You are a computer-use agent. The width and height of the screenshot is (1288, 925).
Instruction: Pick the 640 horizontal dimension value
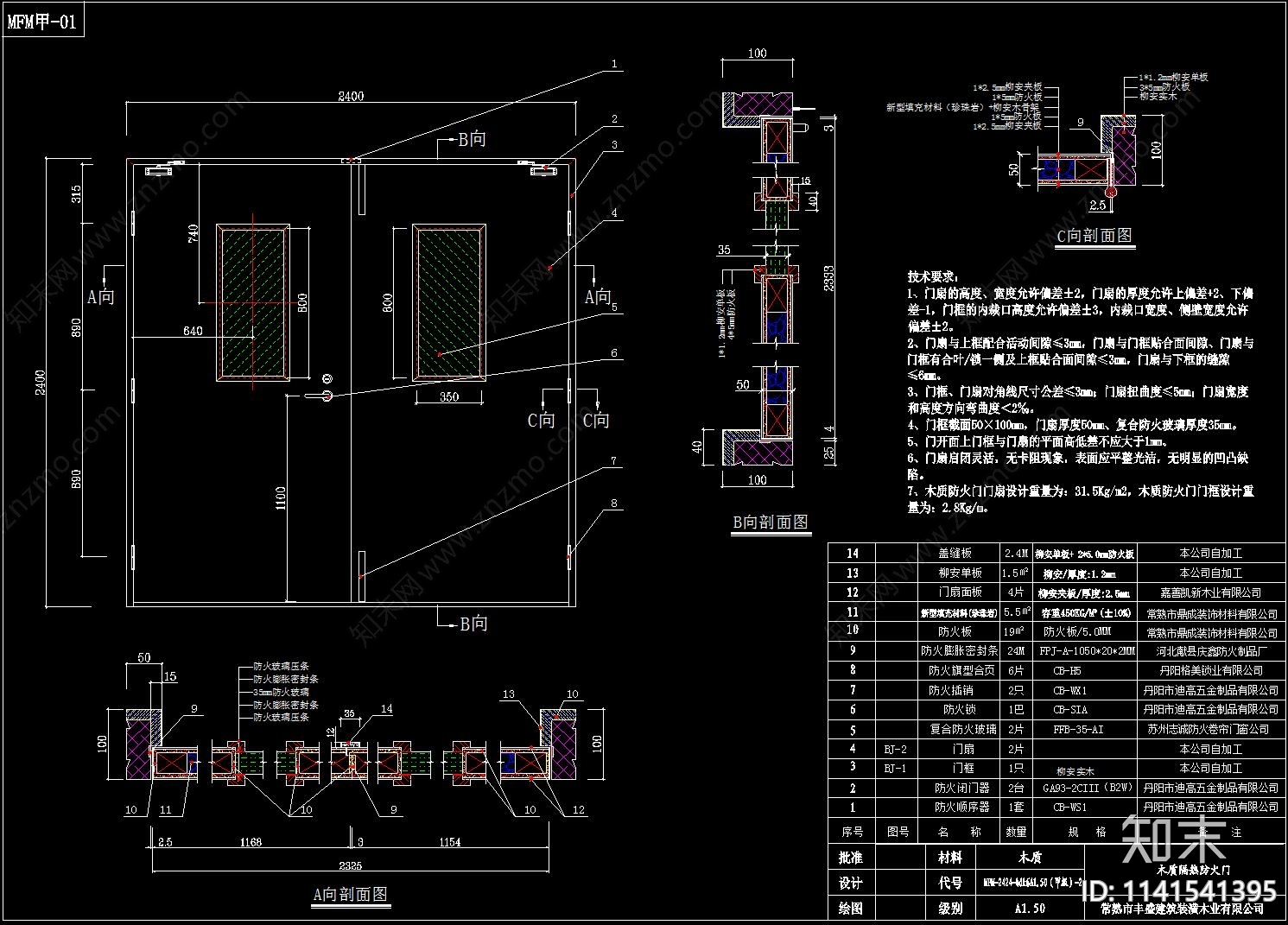(x=192, y=331)
